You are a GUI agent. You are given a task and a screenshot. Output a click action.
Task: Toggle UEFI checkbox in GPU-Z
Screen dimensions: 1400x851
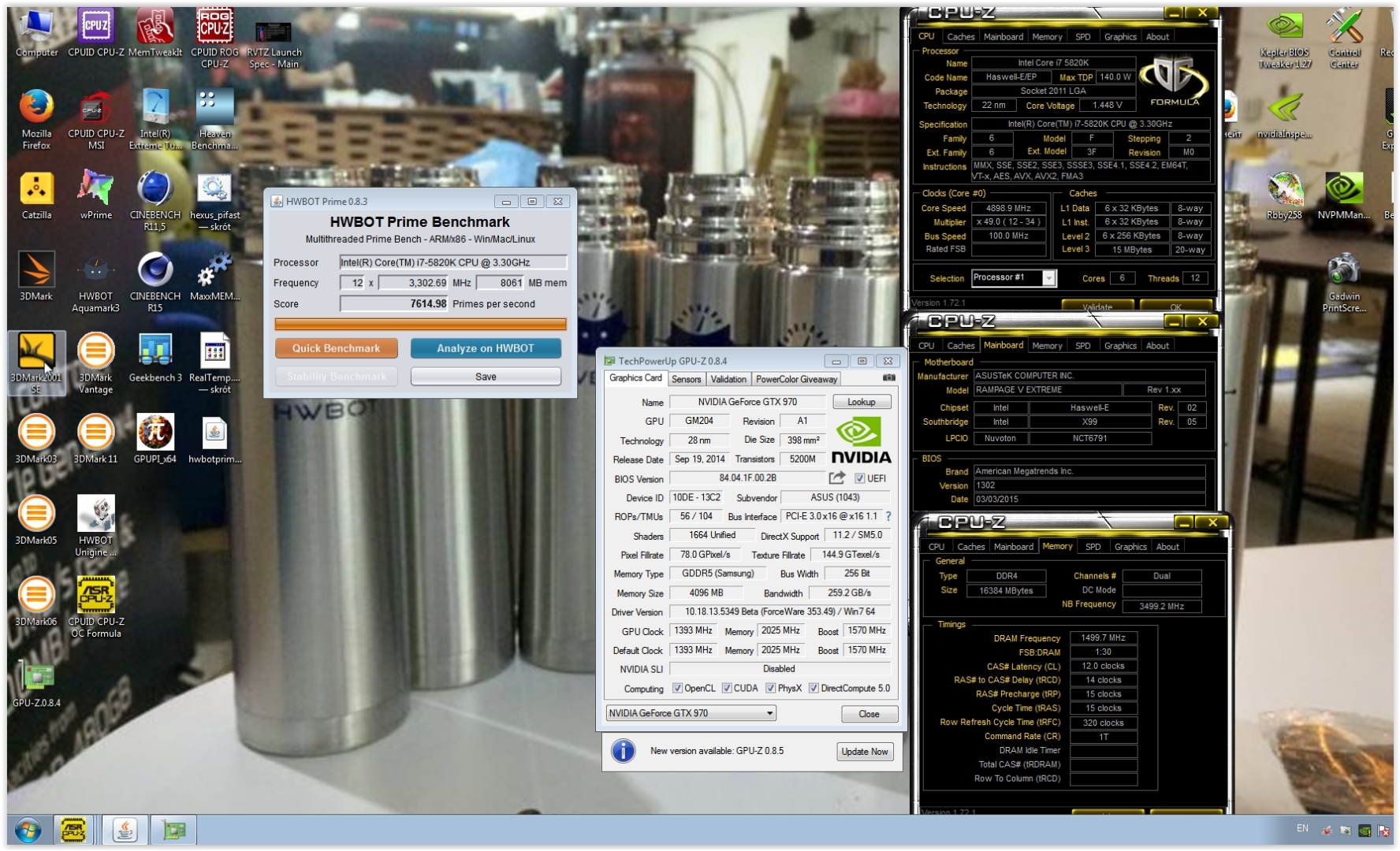(x=859, y=478)
